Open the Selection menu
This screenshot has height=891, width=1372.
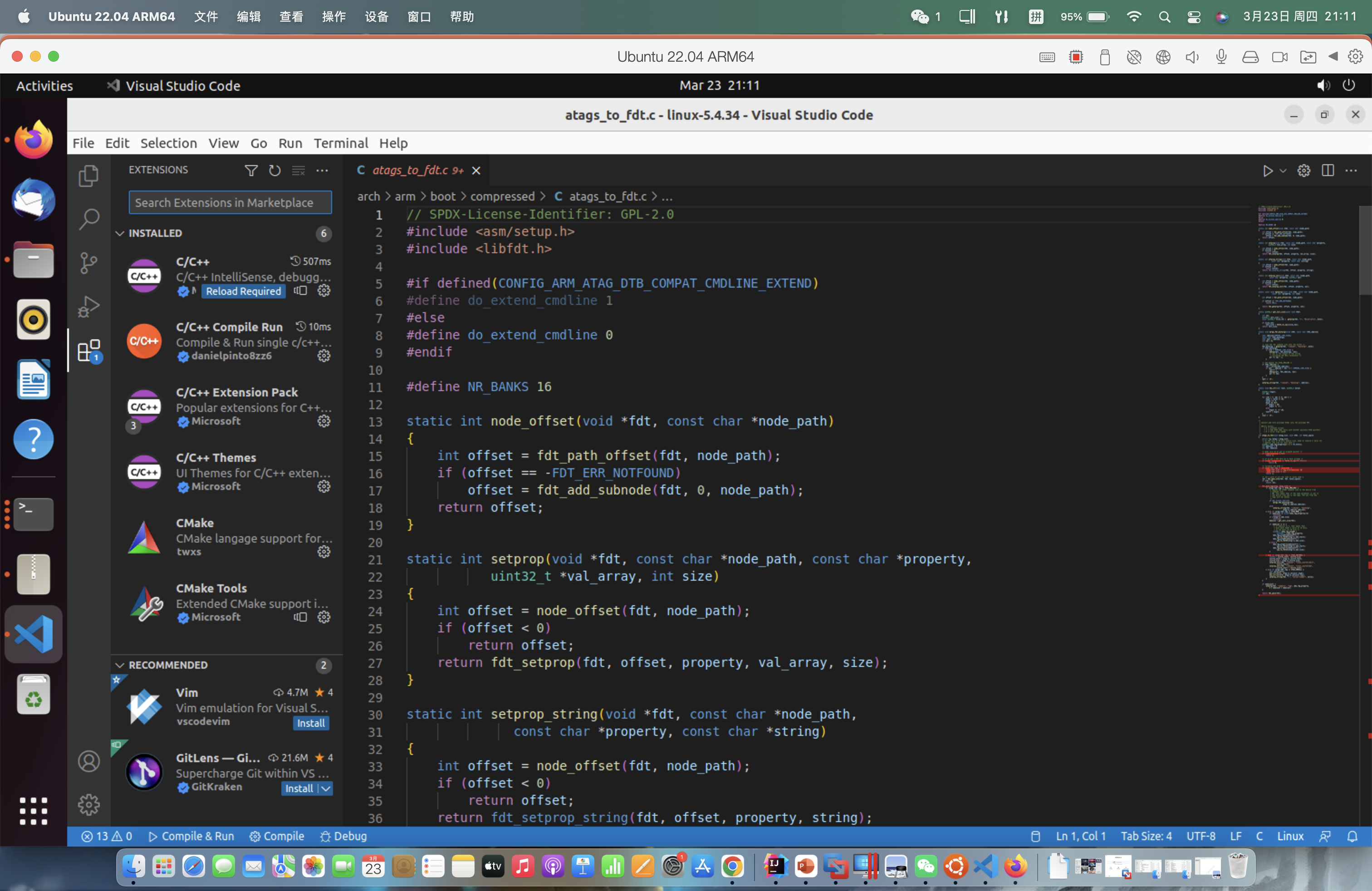(168, 143)
